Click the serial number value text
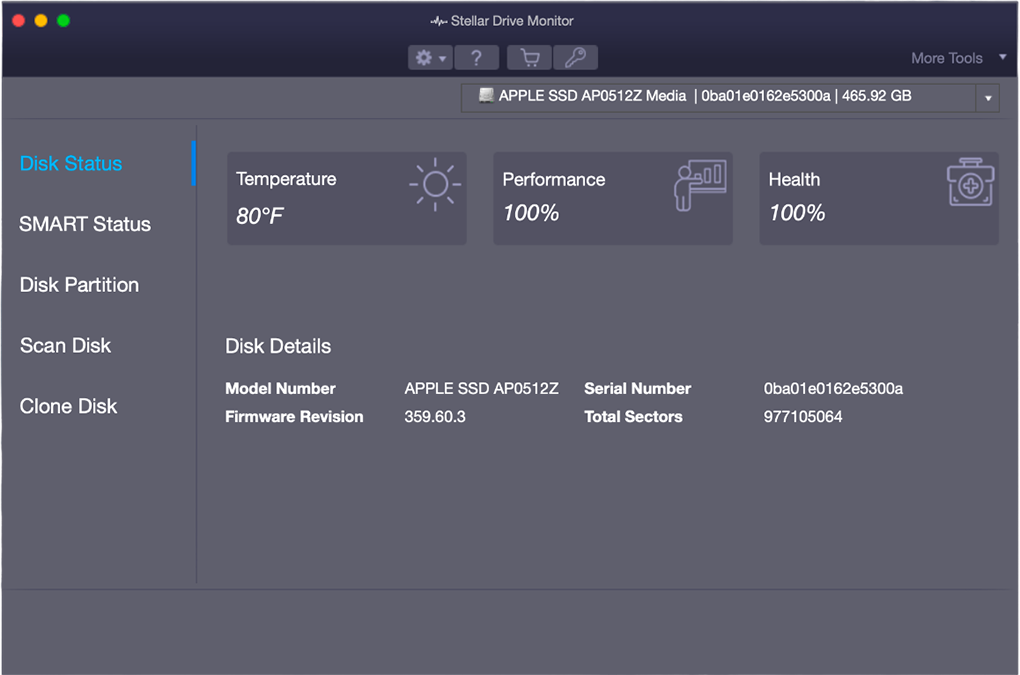The height and width of the screenshot is (675, 1020). click(833, 389)
